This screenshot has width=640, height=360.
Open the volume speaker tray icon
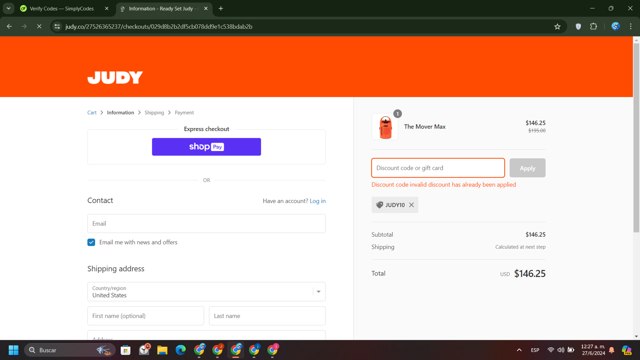click(561, 350)
